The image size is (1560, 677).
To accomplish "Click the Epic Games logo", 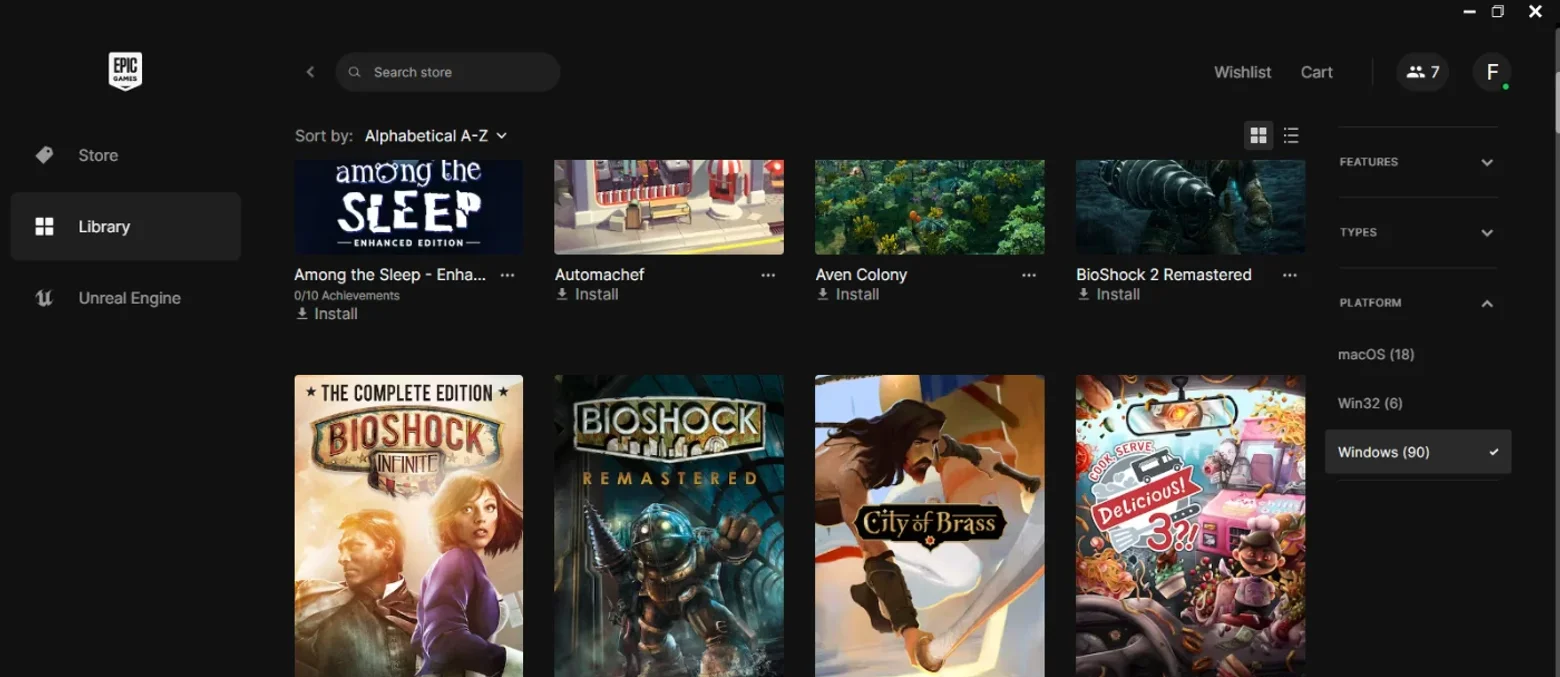I will point(125,71).
